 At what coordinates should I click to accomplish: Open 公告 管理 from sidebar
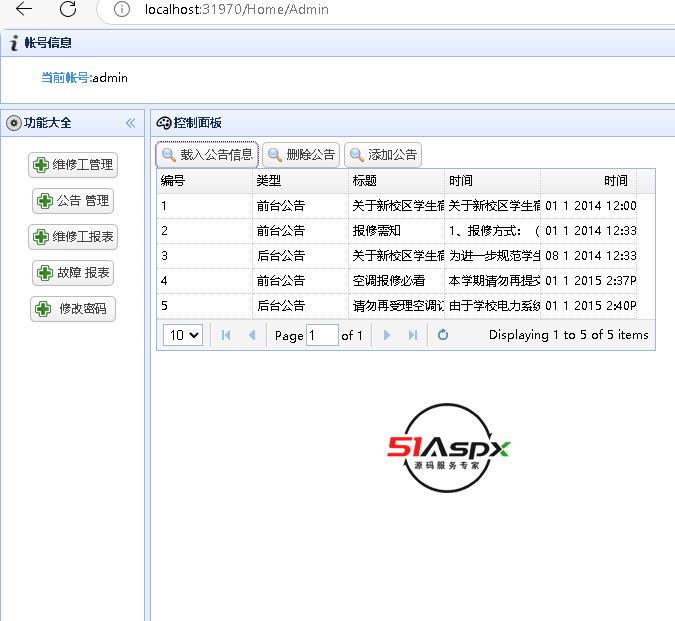73,201
